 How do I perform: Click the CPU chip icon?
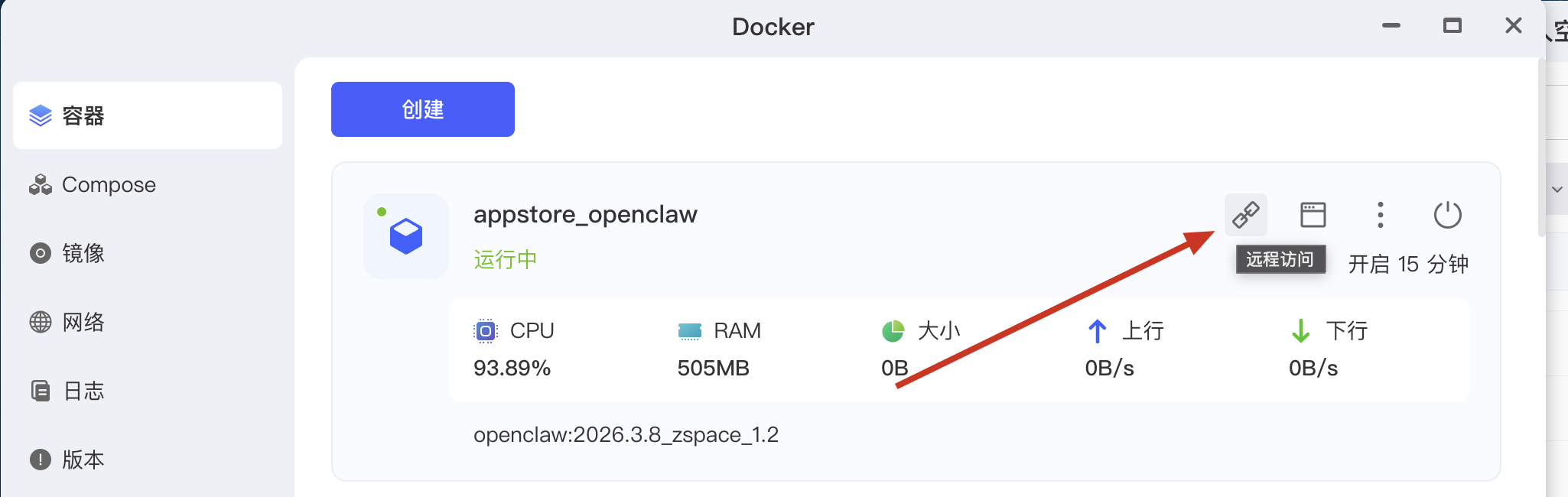pos(485,331)
